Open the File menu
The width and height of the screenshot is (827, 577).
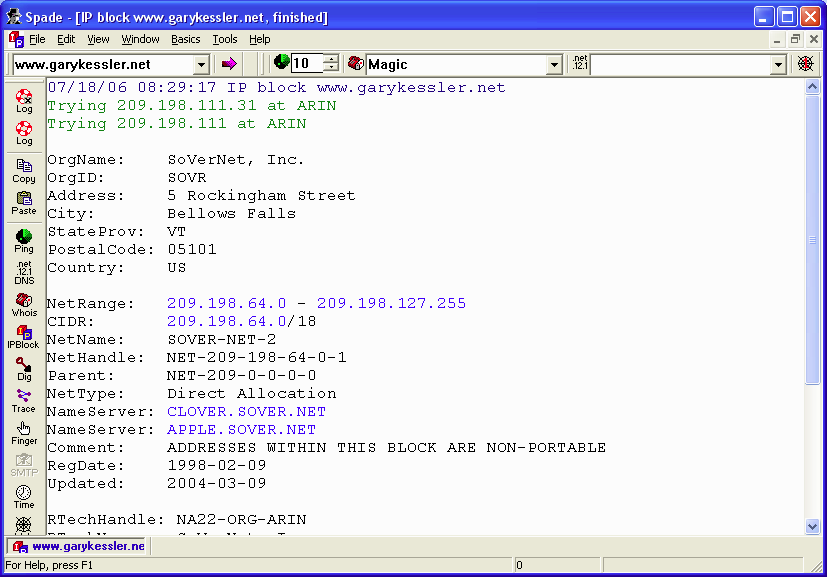pyautogui.click(x=37, y=39)
